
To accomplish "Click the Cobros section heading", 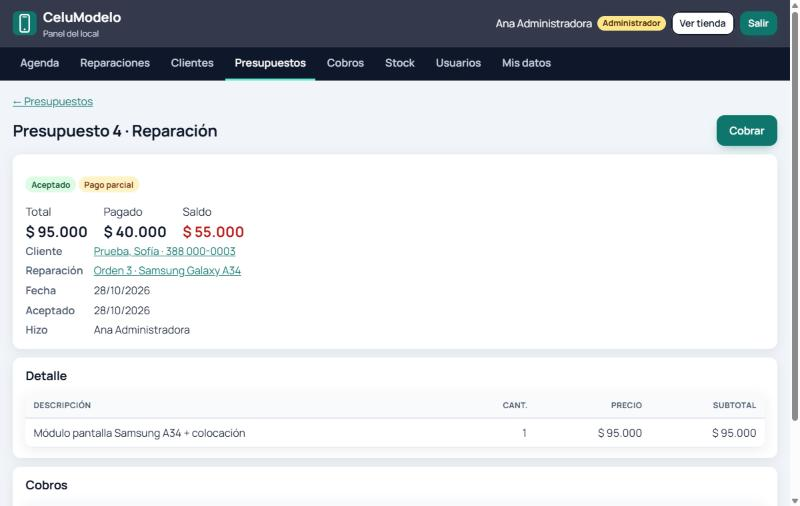I will point(46,485).
